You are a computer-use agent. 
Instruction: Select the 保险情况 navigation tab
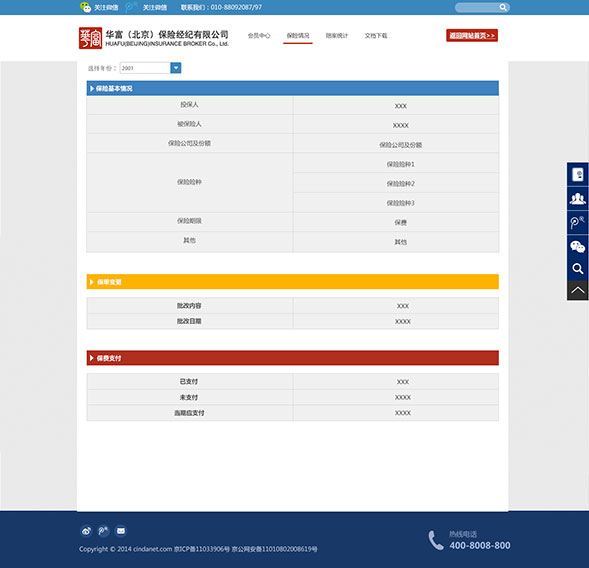click(x=298, y=36)
